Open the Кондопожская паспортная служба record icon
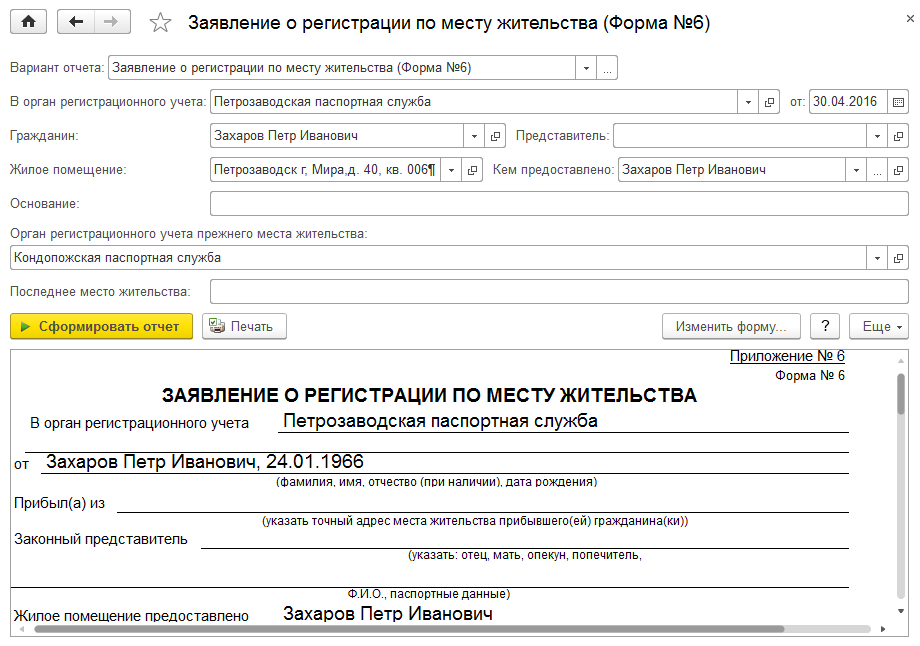Viewport: 920px width, 646px height. coord(898,258)
